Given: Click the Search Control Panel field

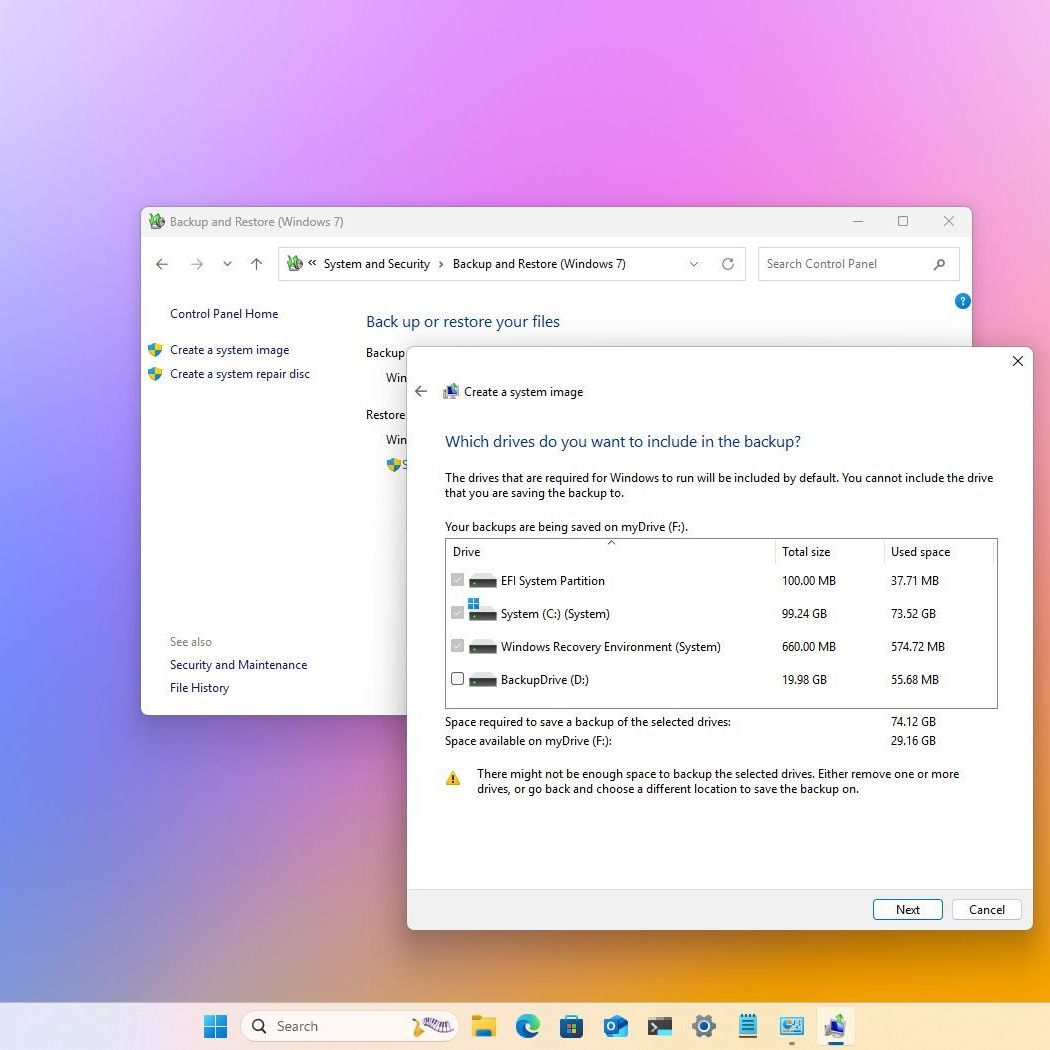Looking at the screenshot, I should click(x=858, y=264).
